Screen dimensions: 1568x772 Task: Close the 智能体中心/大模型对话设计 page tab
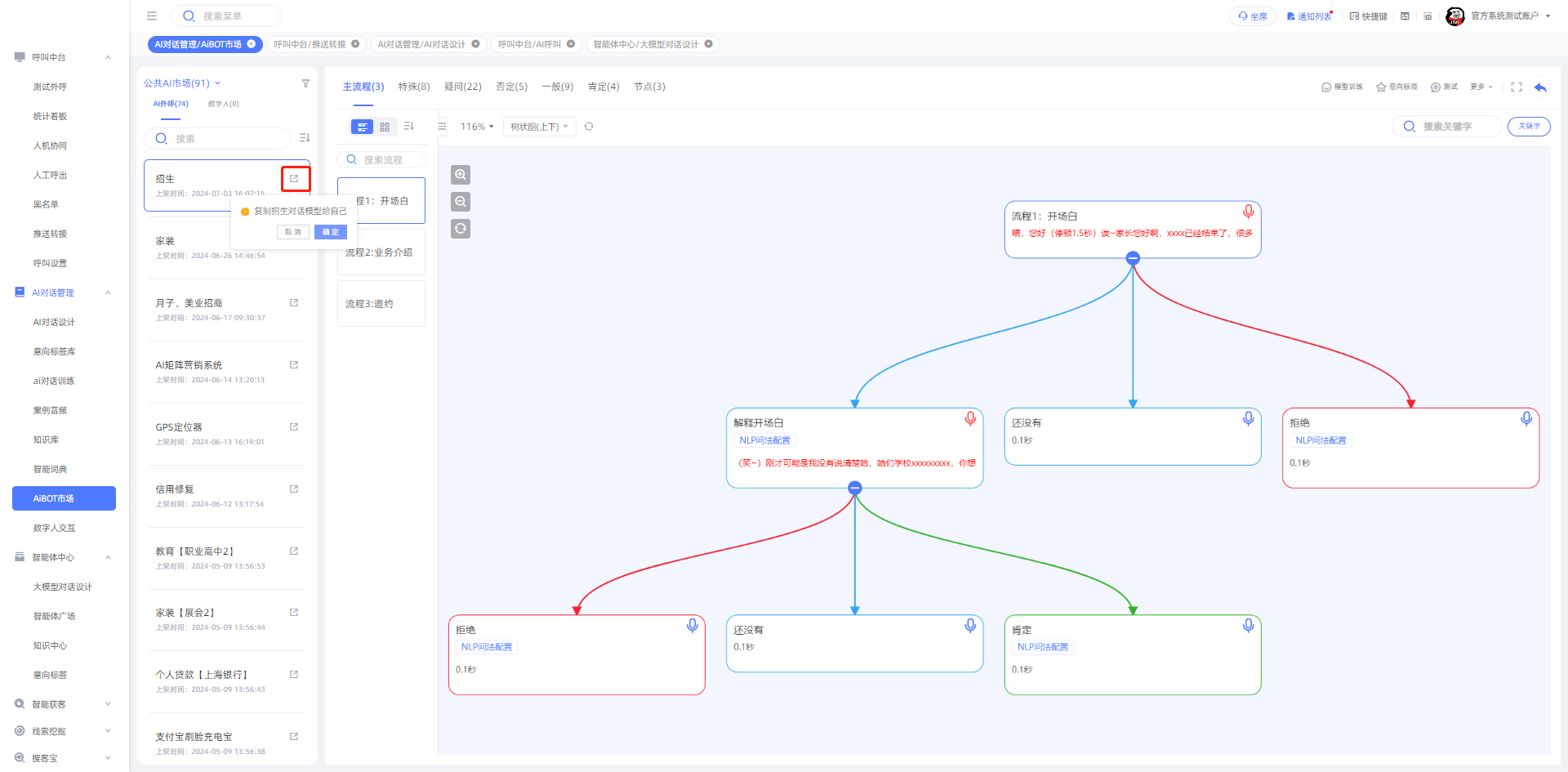tap(708, 44)
